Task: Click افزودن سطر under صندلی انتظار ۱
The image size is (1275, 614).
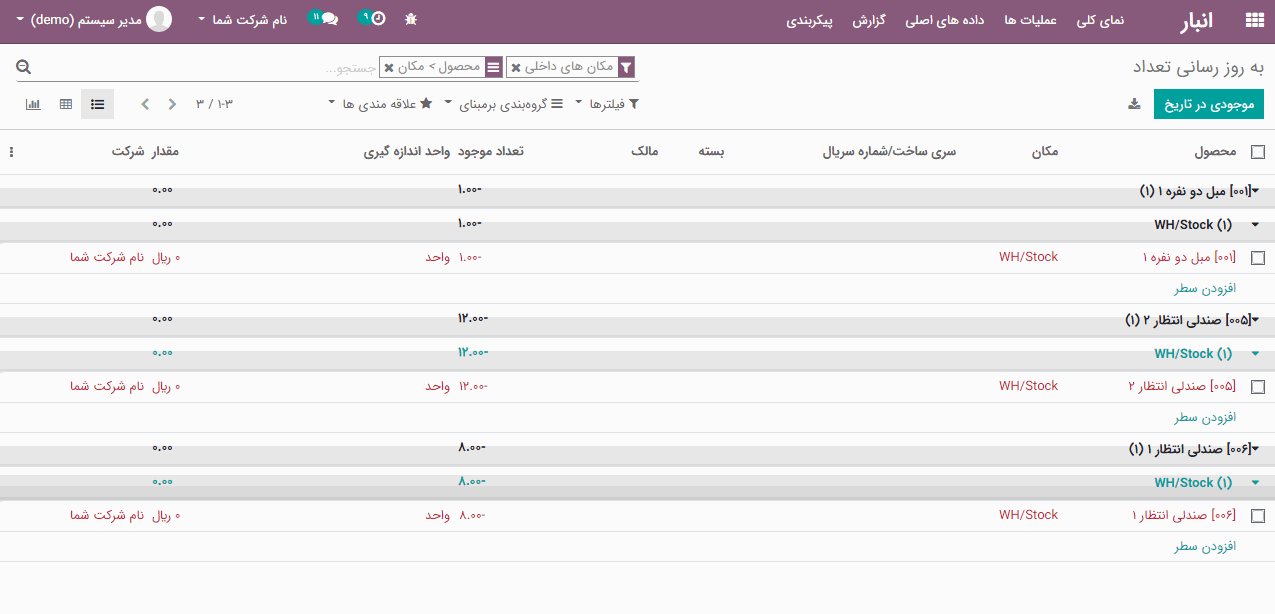Action: 1205,546
